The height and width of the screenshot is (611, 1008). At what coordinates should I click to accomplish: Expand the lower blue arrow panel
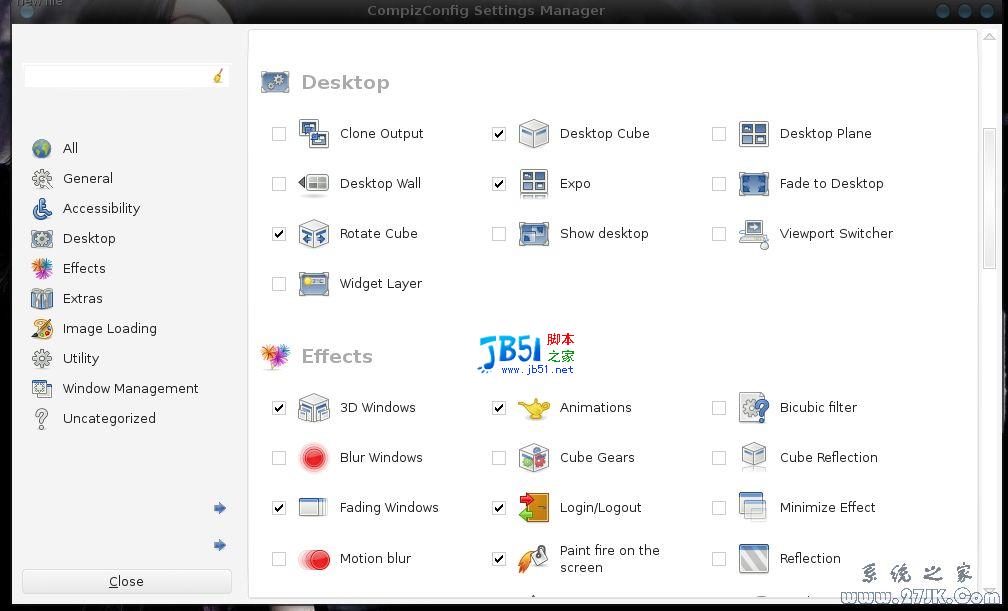point(220,545)
